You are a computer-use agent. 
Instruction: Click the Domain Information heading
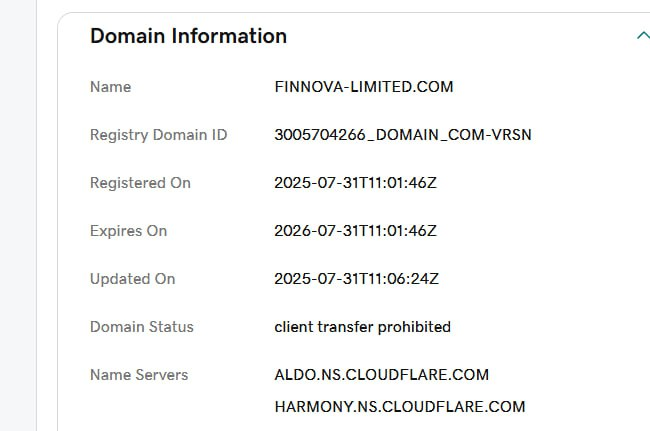coord(188,36)
